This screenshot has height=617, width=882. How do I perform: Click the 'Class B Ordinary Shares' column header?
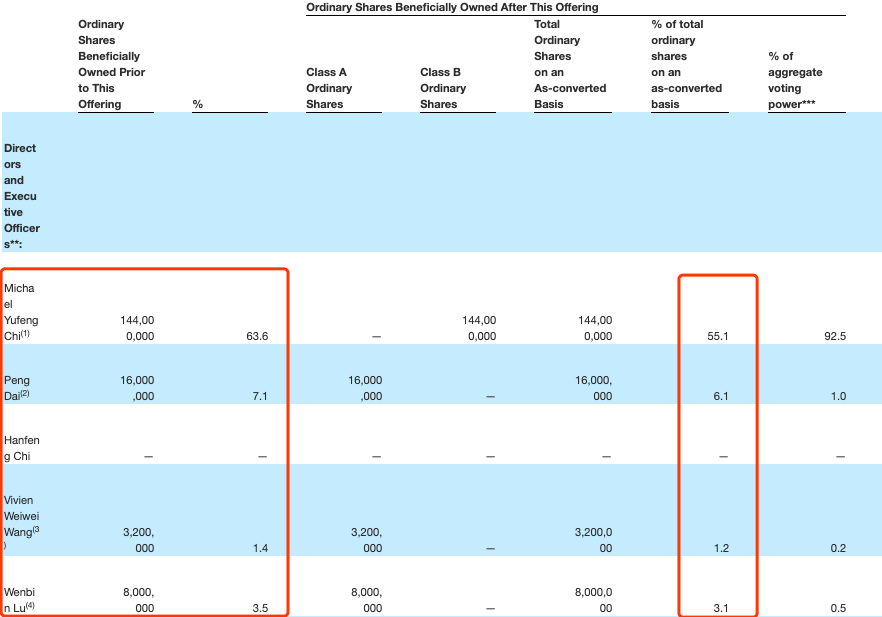443,88
